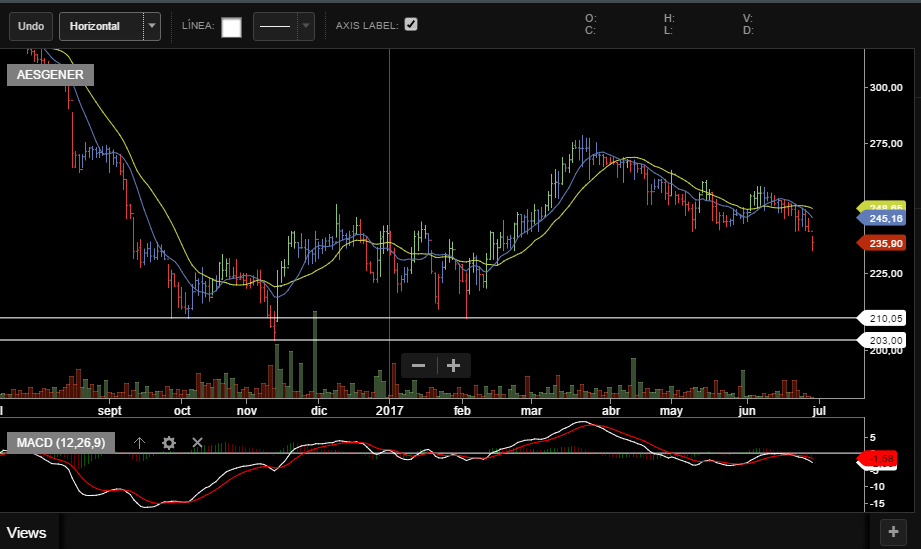Image resolution: width=921 pixels, height=549 pixels.
Task: Expand the line style dropdown arrow
Action: click(306, 26)
